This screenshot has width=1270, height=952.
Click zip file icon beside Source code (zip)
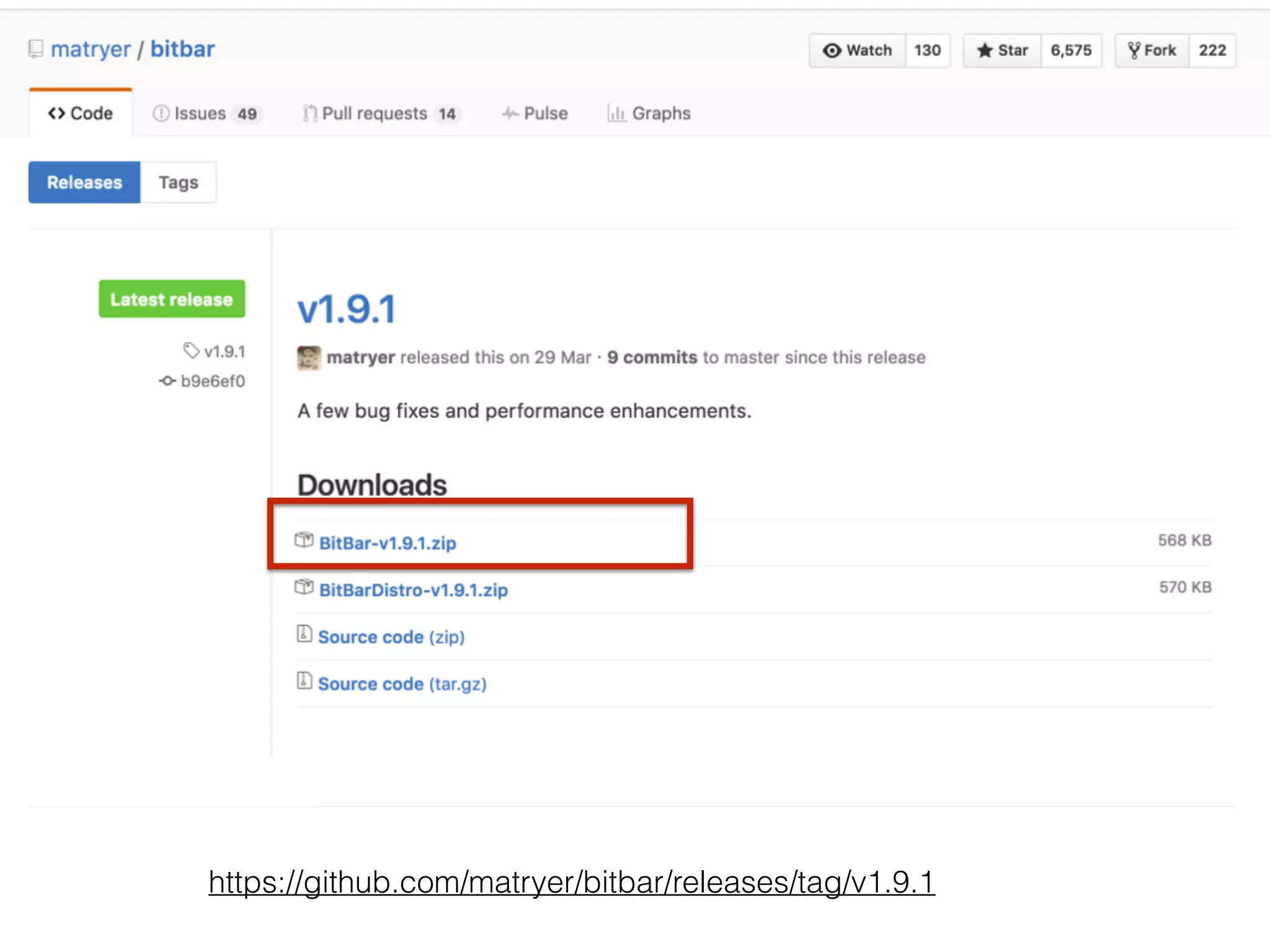pos(304,634)
